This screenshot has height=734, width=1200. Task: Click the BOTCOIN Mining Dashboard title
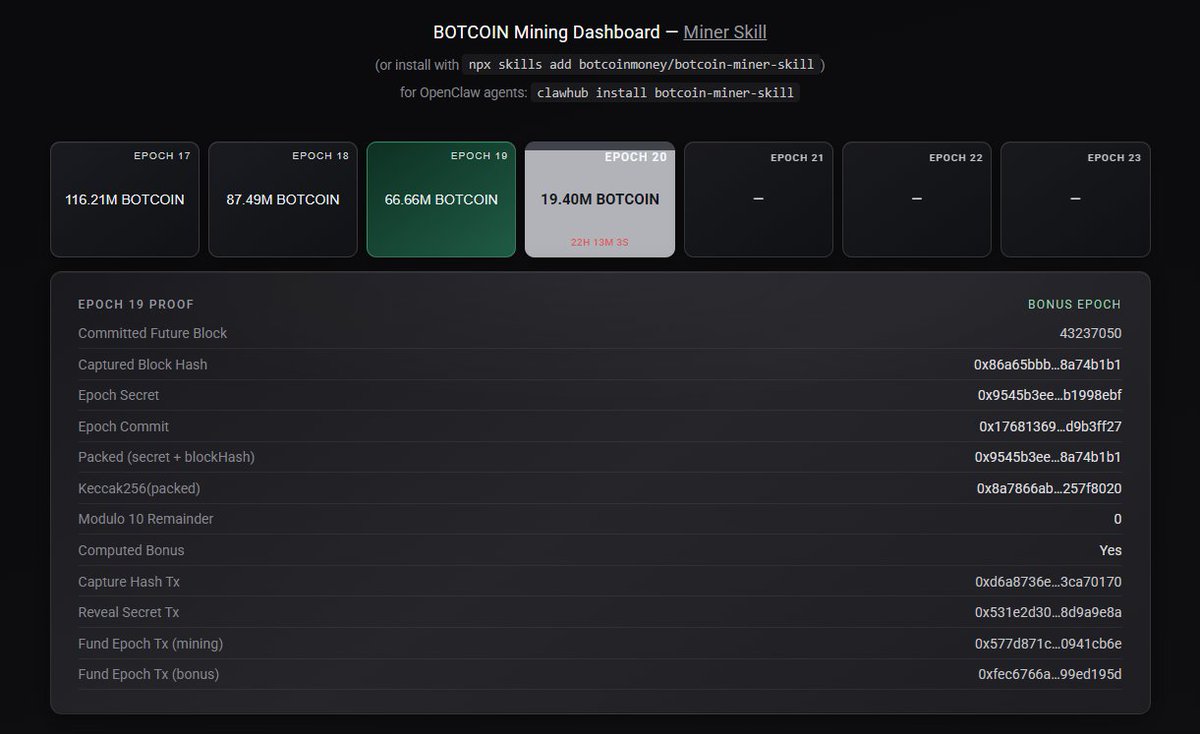[x=547, y=32]
